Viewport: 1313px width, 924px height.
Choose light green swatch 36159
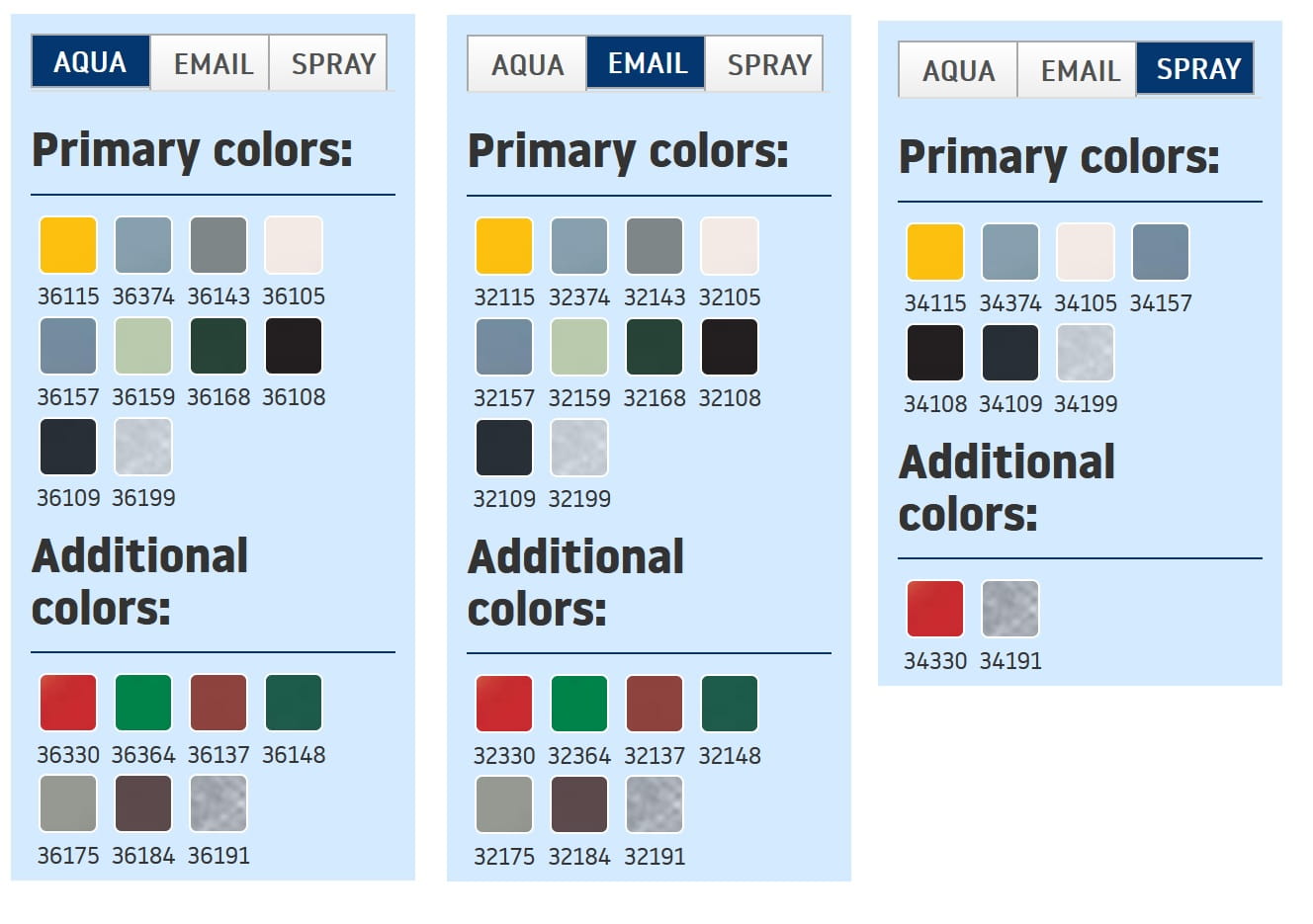pyautogui.click(x=143, y=346)
